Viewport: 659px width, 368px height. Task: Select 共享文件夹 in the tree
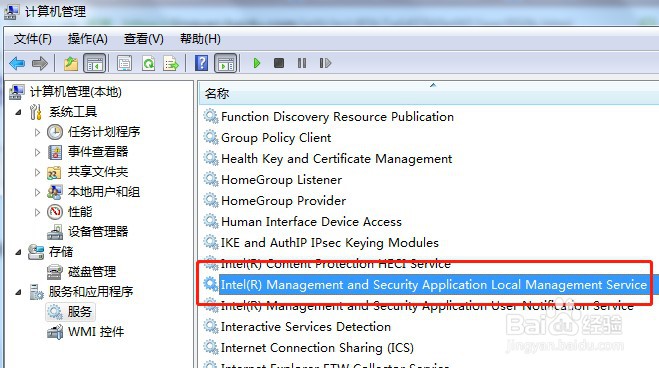click(98, 172)
